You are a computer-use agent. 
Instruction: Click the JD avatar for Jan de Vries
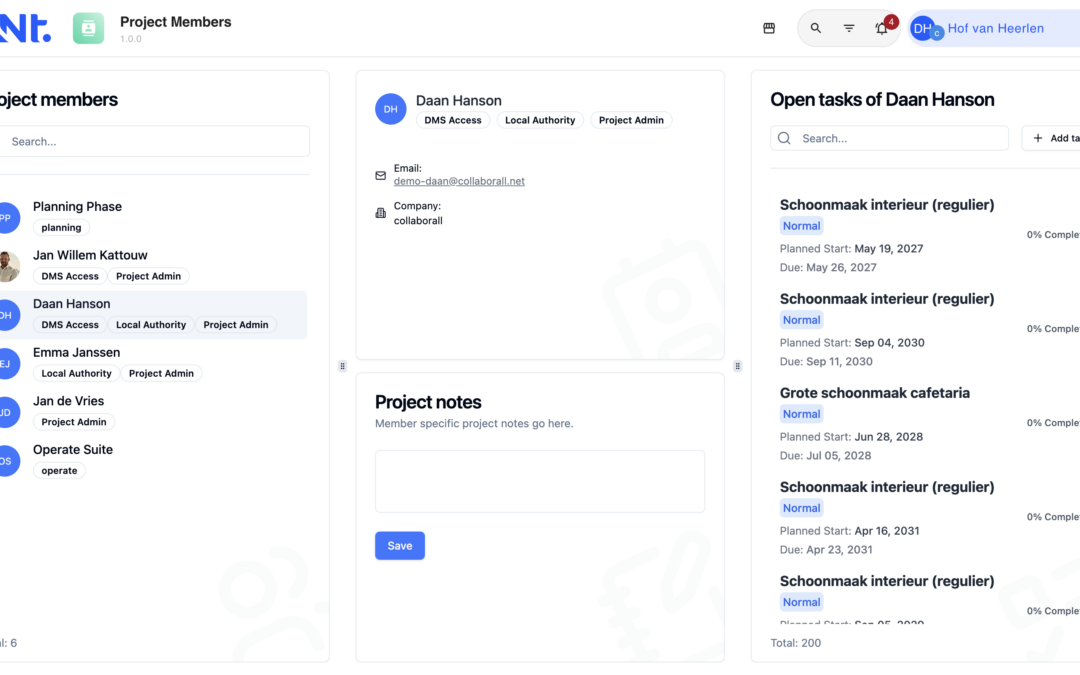coord(8,413)
